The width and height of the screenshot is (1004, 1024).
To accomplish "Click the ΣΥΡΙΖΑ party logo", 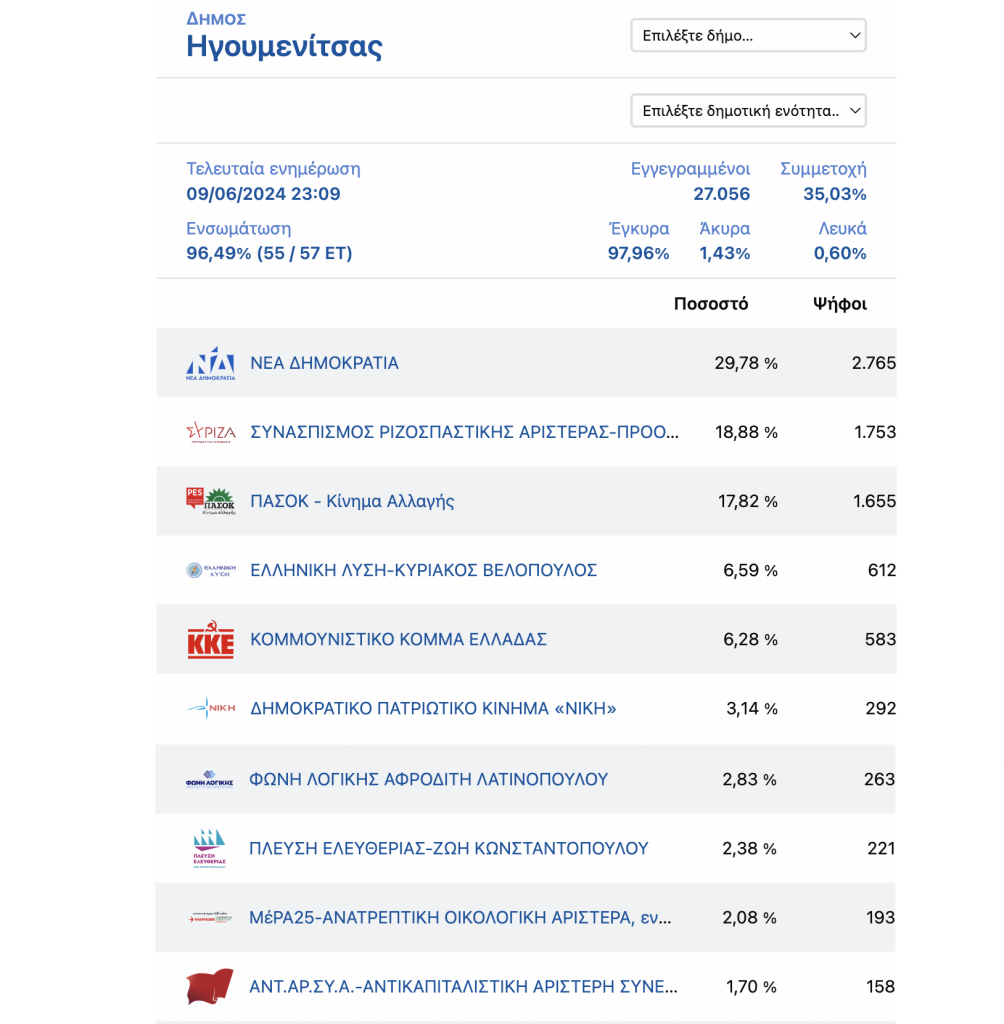I will tap(210, 432).
